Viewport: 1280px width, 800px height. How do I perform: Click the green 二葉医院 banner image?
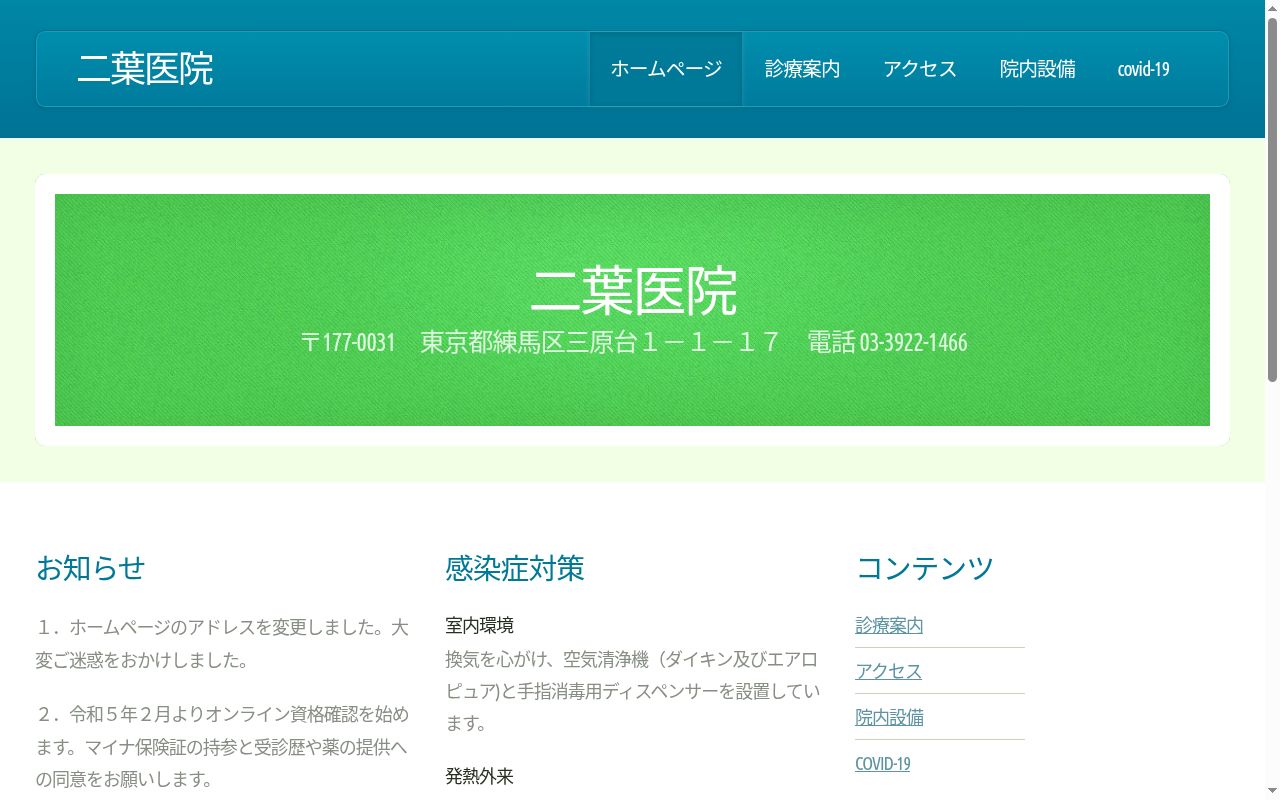click(632, 310)
